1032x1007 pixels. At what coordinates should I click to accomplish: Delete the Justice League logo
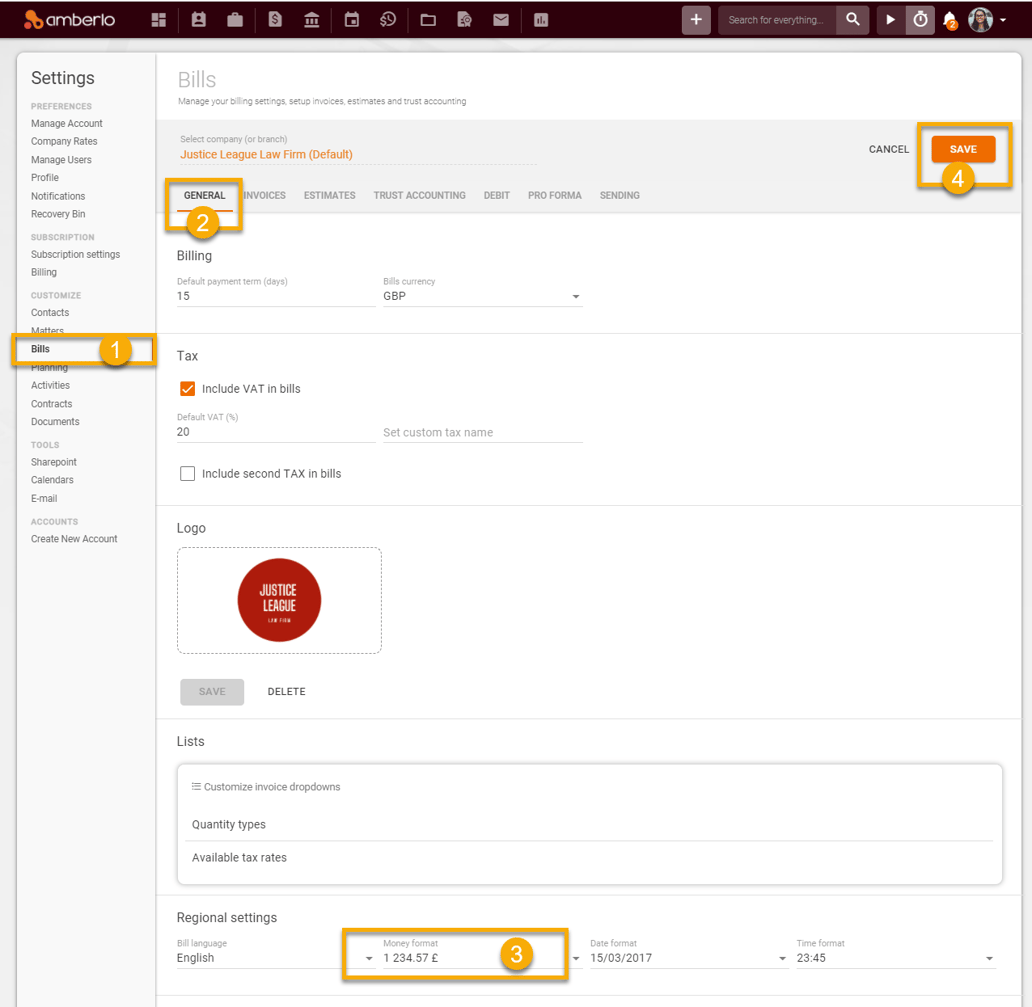pyautogui.click(x=286, y=691)
